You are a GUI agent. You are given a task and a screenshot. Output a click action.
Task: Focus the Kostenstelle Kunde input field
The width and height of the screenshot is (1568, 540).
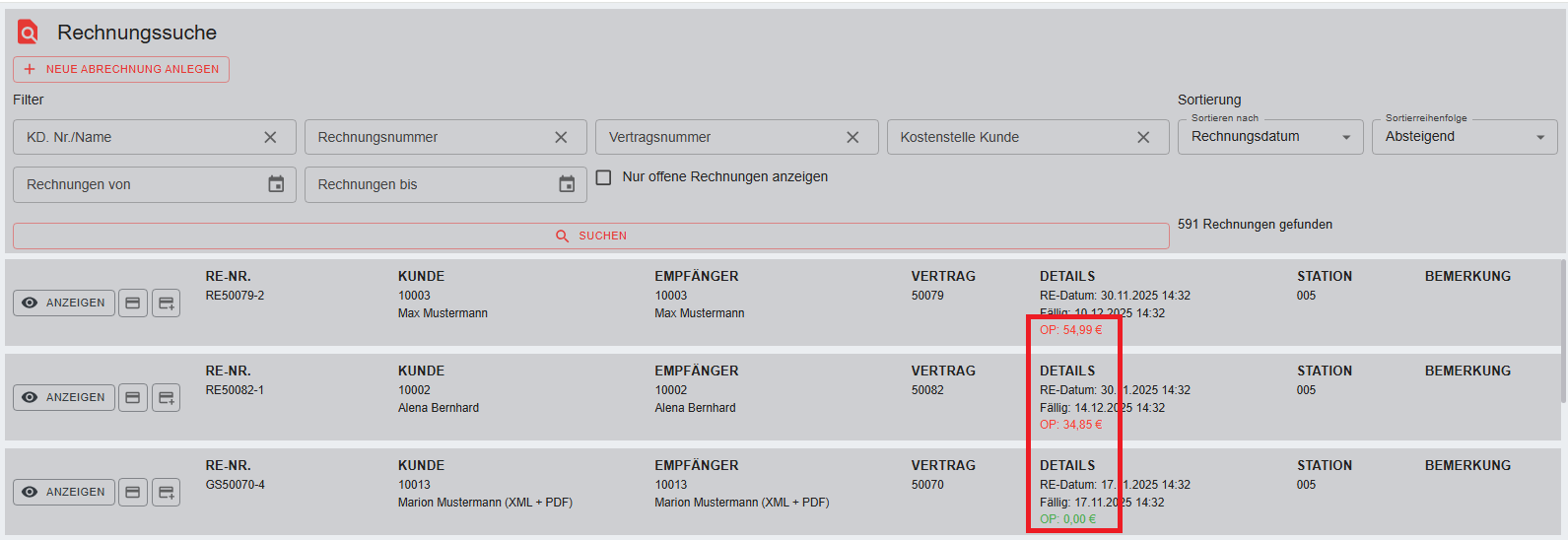click(x=1005, y=137)
